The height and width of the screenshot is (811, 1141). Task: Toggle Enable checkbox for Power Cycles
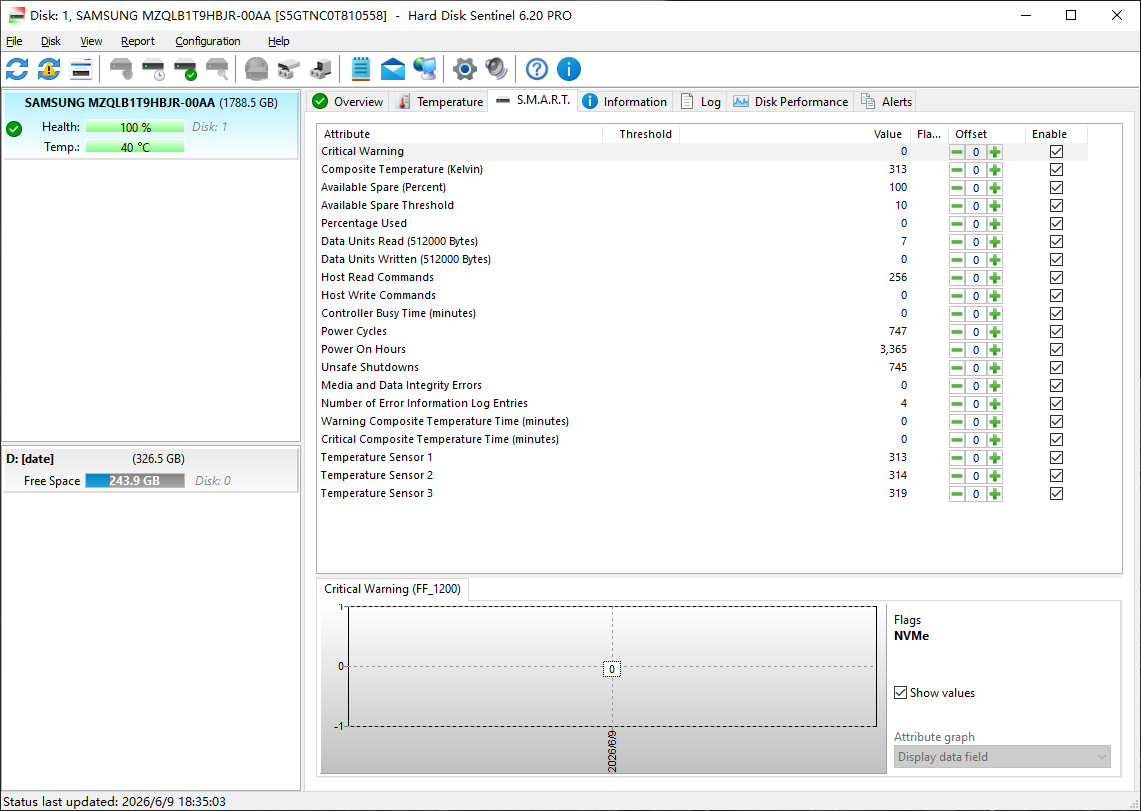(x=1057, y=332)
